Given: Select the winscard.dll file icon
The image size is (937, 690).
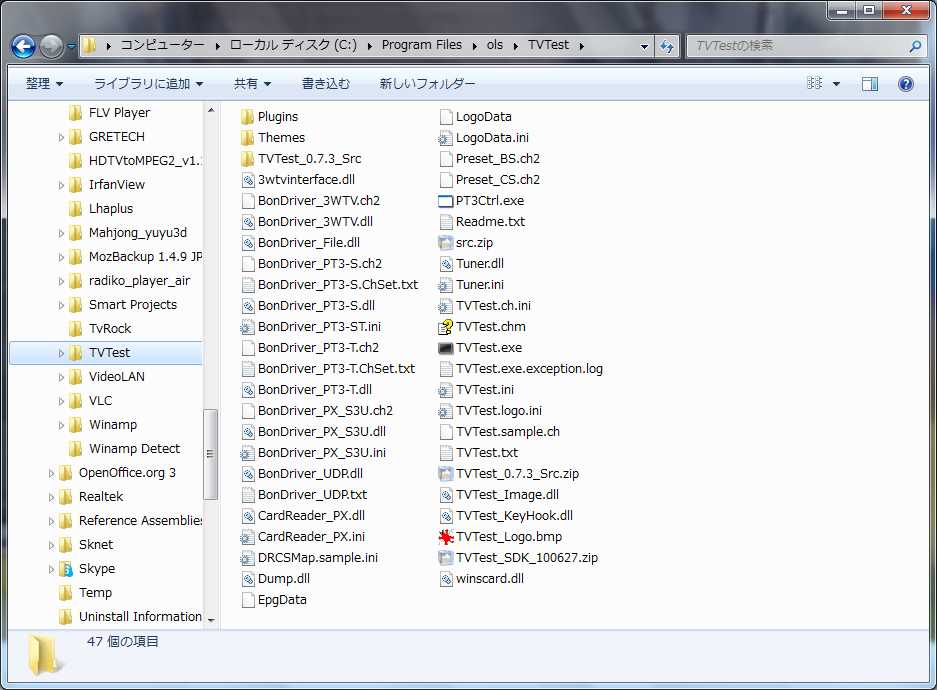Looking at the screenshot, I should pyautogui.click(x=446, y=579).
